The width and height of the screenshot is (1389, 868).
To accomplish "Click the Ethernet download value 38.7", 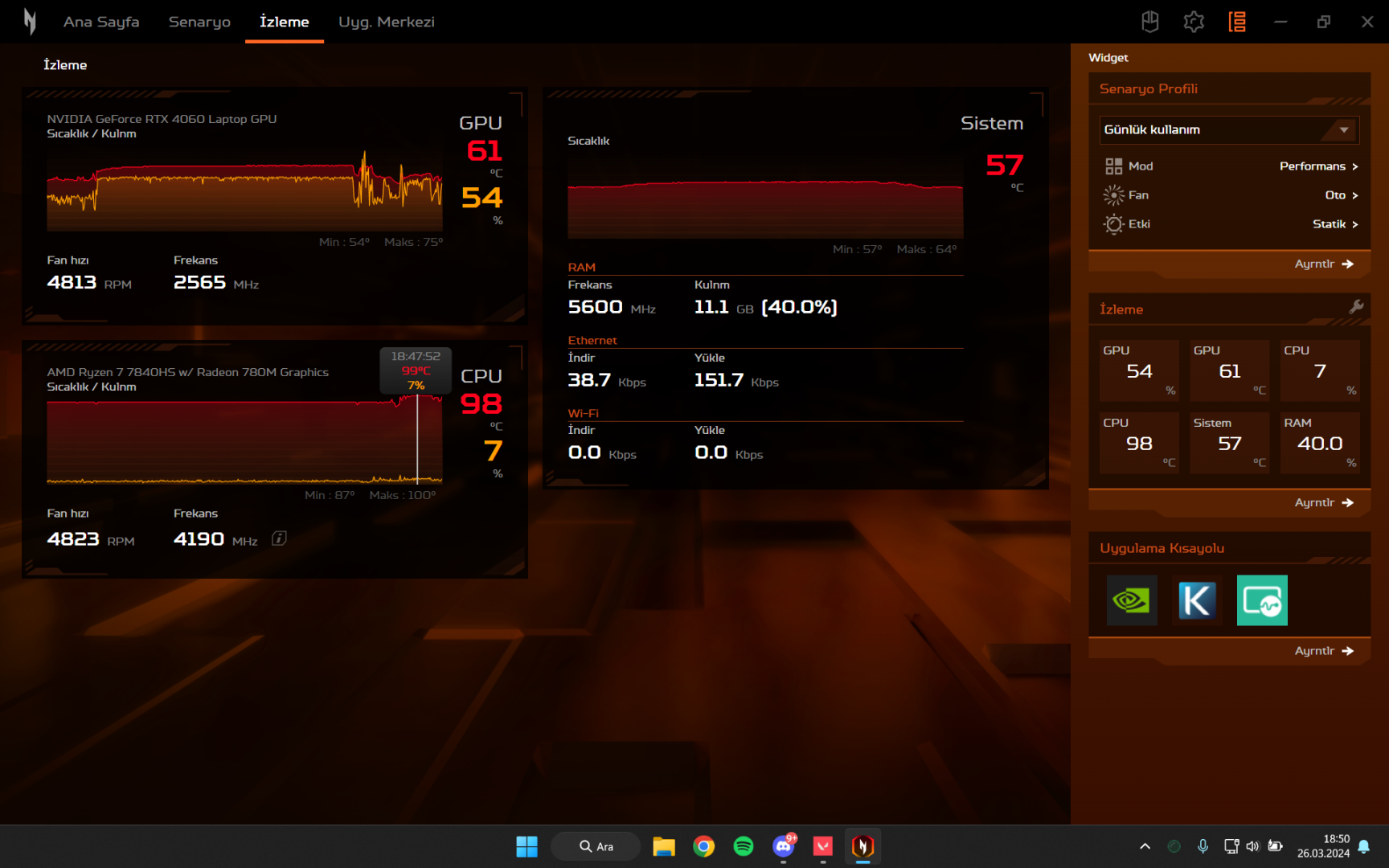I will pos(589,380).
